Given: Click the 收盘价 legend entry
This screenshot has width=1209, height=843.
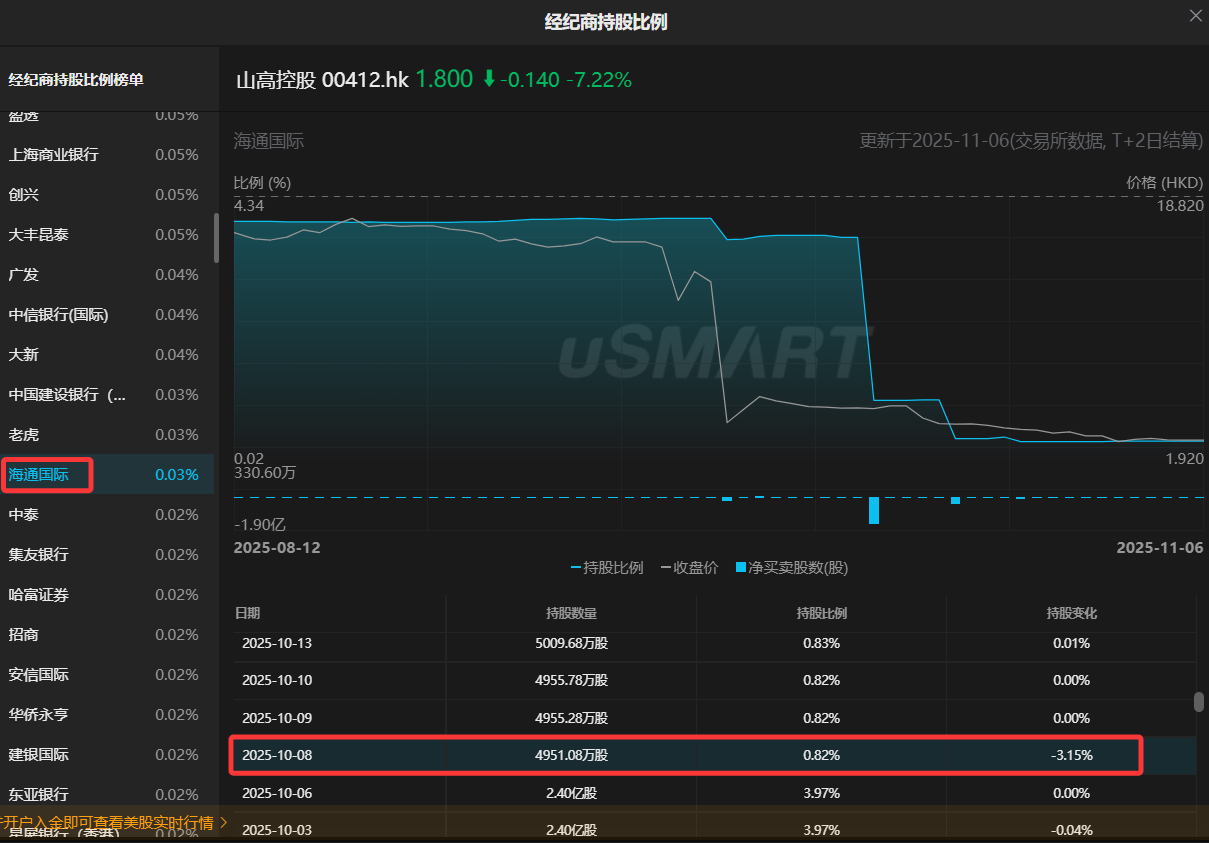Looking at the screenshot, I should point(690,568).
